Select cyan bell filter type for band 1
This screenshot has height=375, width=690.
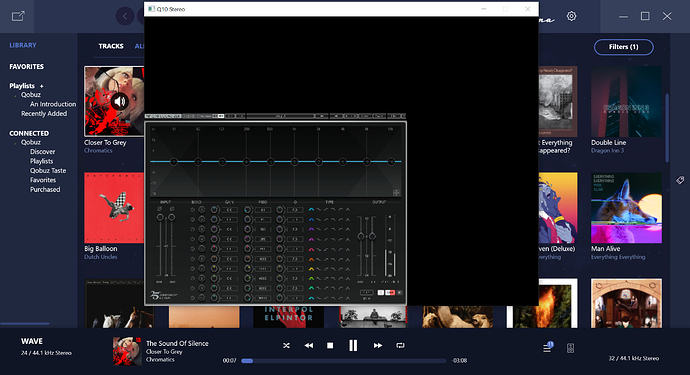point(311,210)
